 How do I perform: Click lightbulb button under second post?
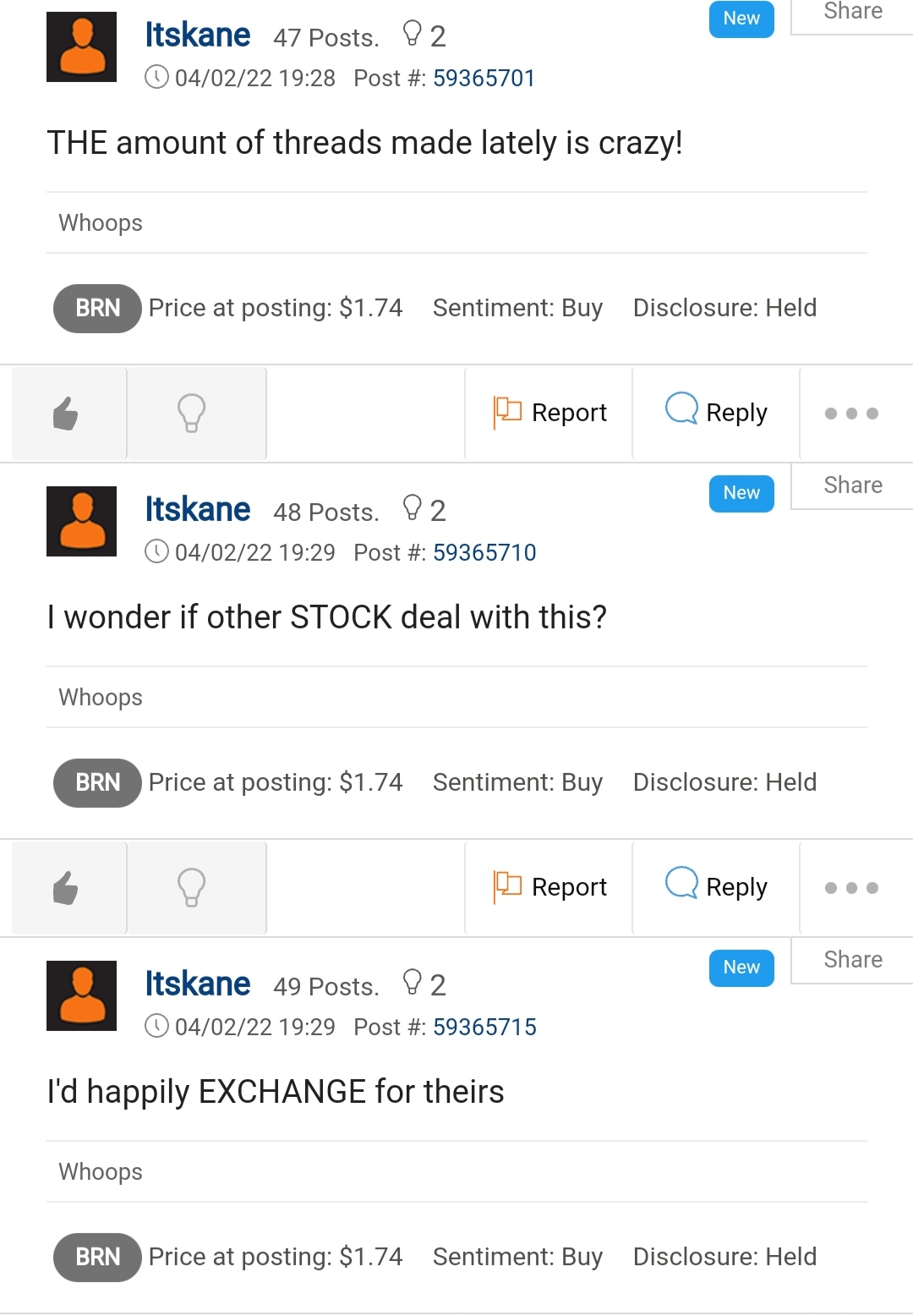coord(193,888)
